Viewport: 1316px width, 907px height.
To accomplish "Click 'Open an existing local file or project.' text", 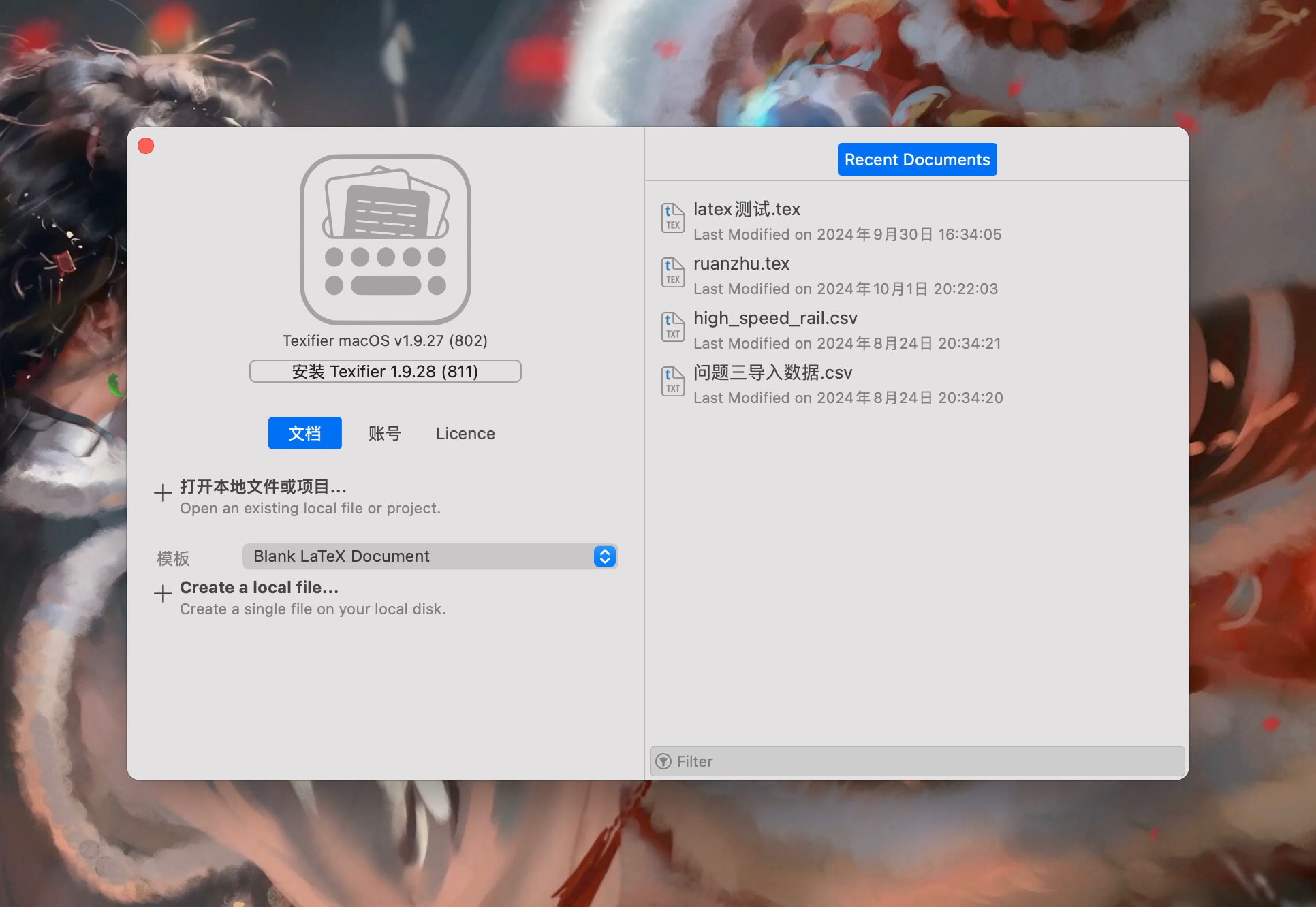I will (x=310, y=508).
